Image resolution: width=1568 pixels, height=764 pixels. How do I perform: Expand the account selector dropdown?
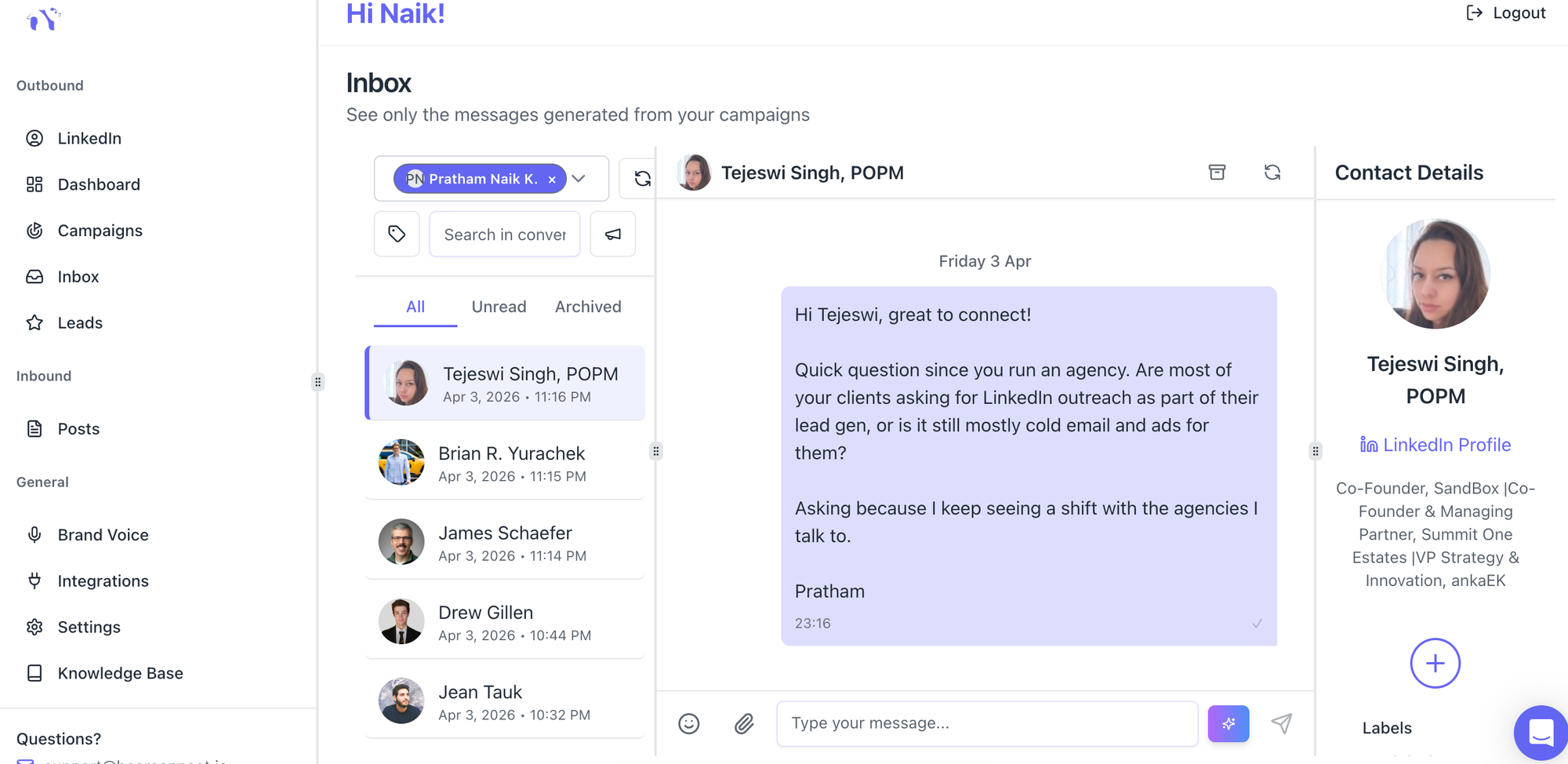(579, 179)
